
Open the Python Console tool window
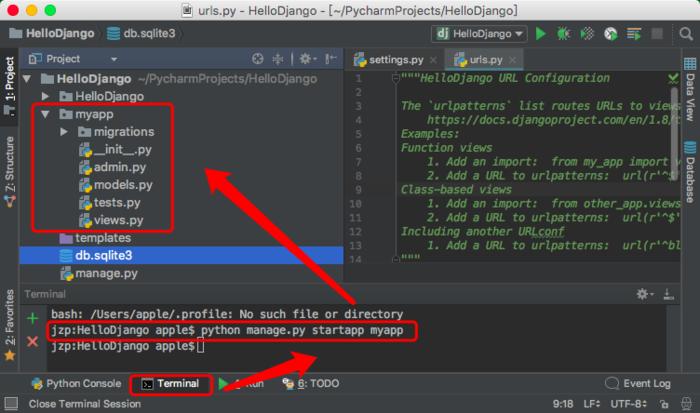[76, 384]
